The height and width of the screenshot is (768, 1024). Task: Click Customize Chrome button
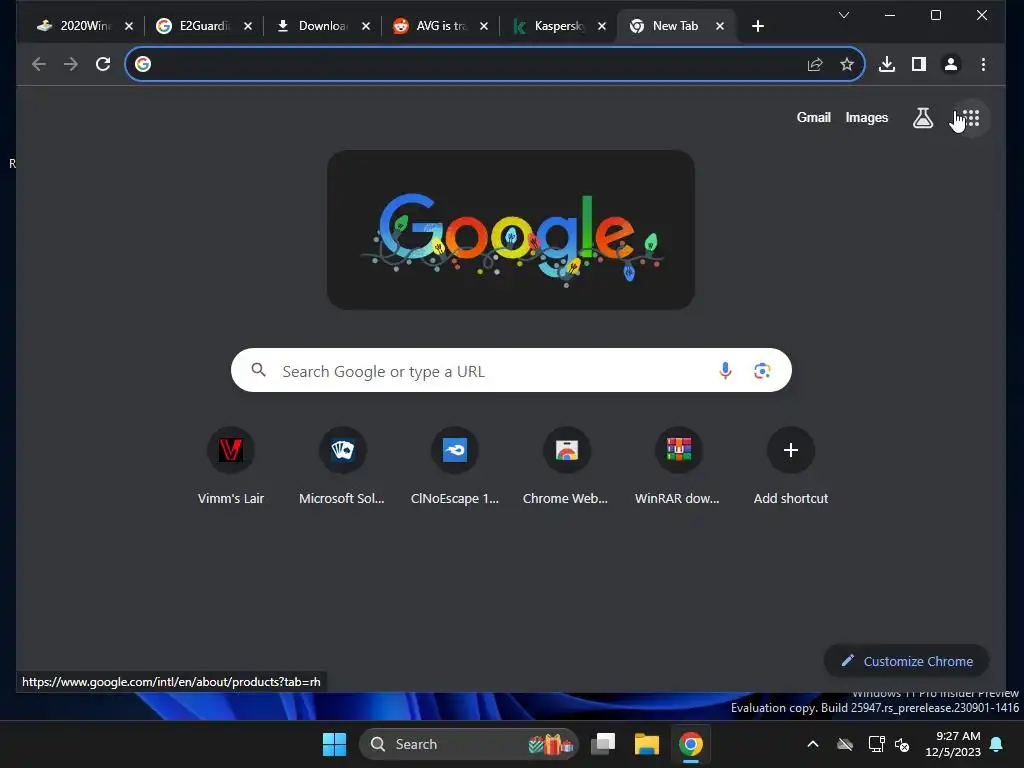906,661
